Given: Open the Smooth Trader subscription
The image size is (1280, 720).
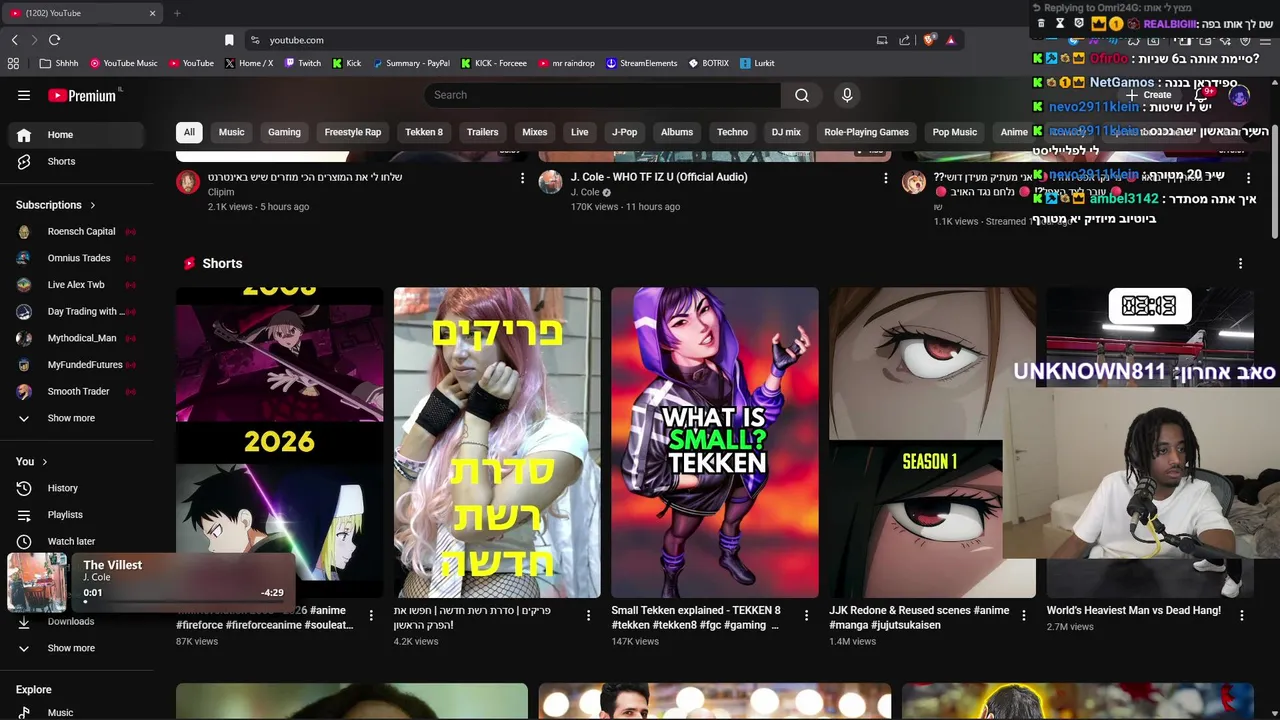Looking at the screenshot, I should [78, 391].
